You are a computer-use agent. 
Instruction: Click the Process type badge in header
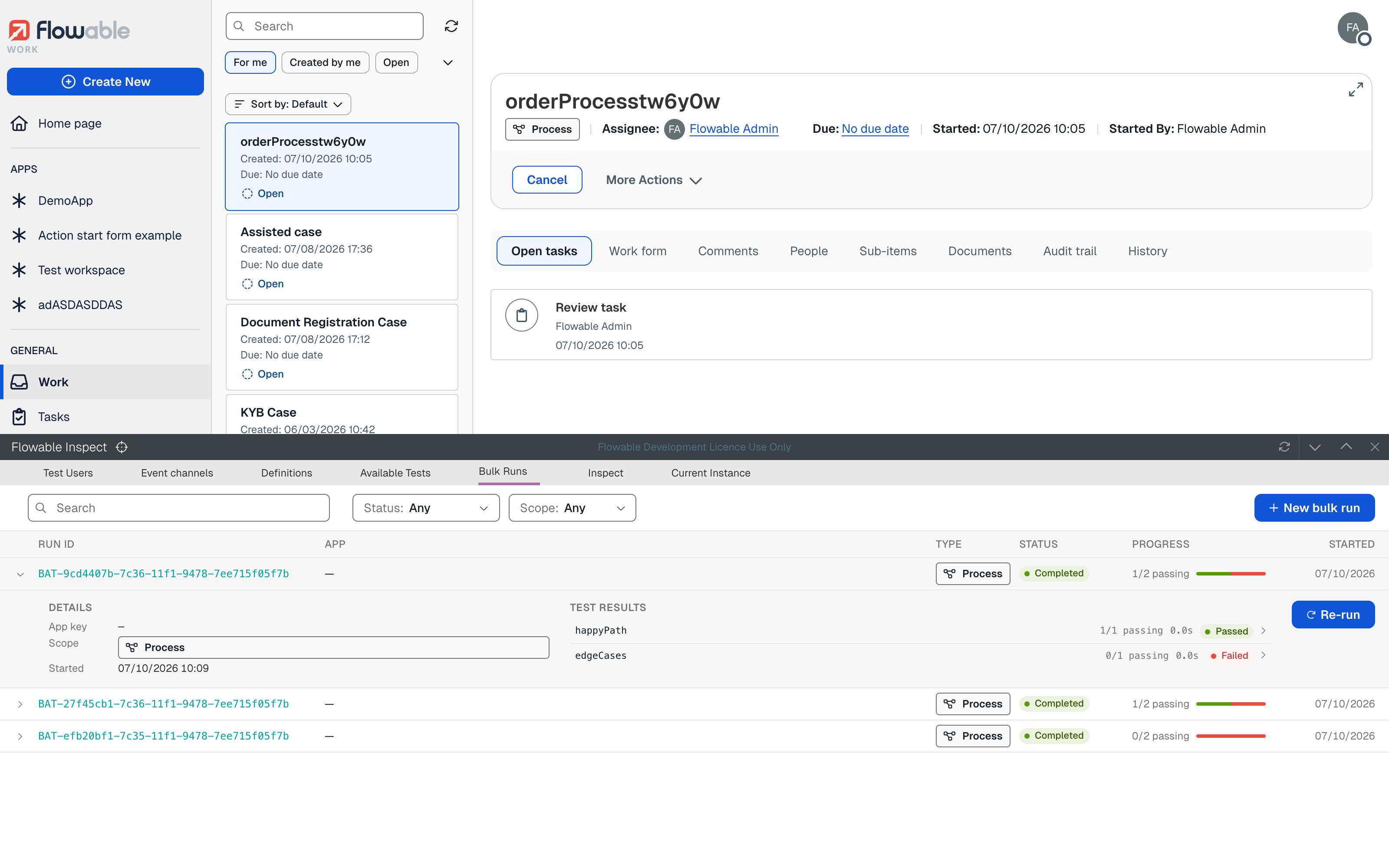click(x=543, y=129)
